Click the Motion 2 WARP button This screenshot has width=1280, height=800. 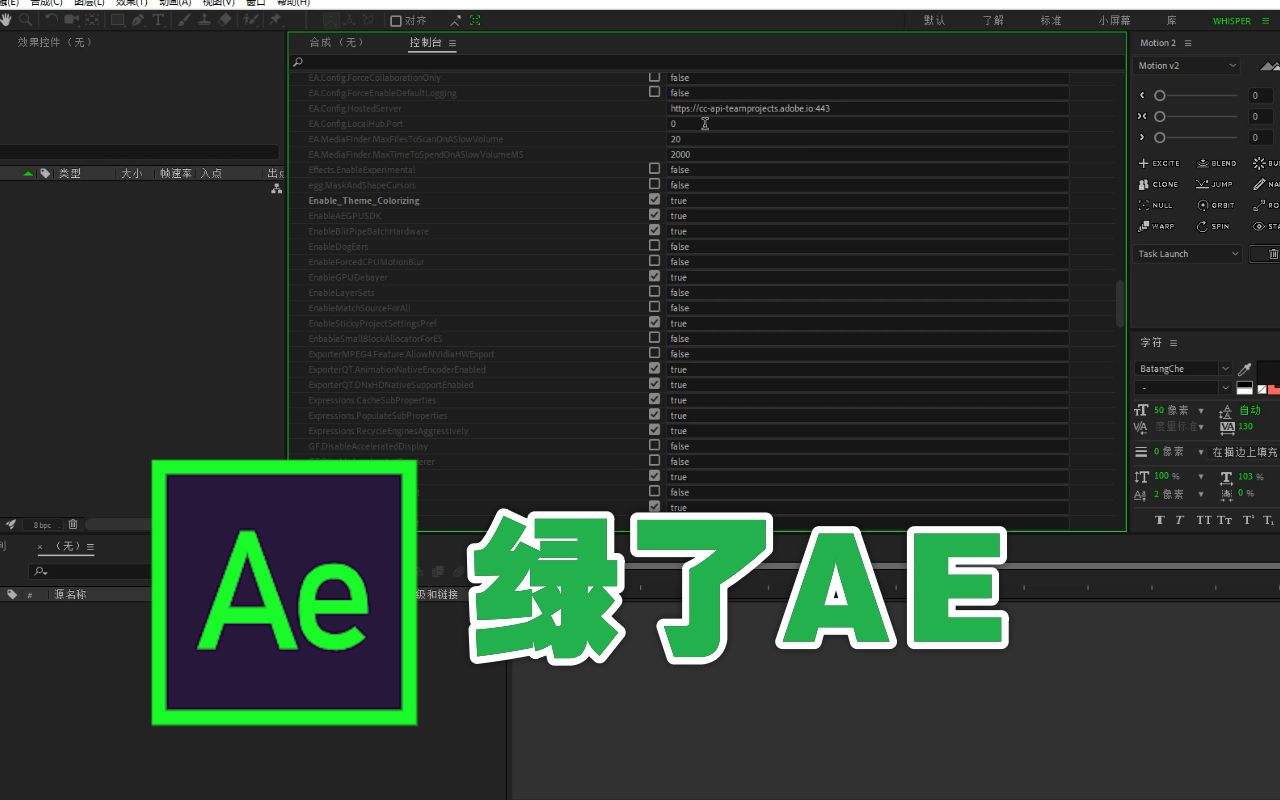(1157, 226)
